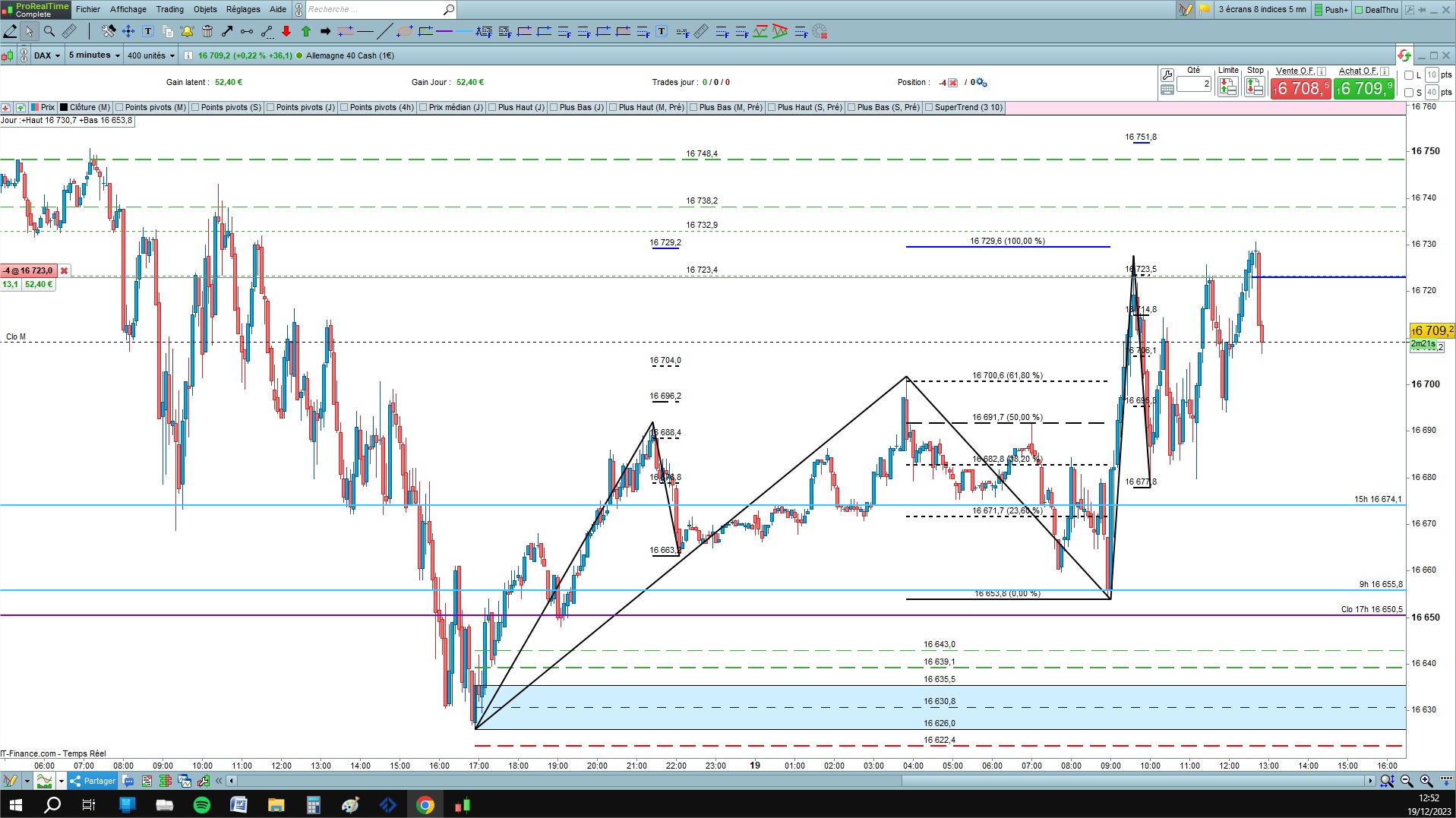
Task: Select the green up arrow tool
Action: [306, 31]
